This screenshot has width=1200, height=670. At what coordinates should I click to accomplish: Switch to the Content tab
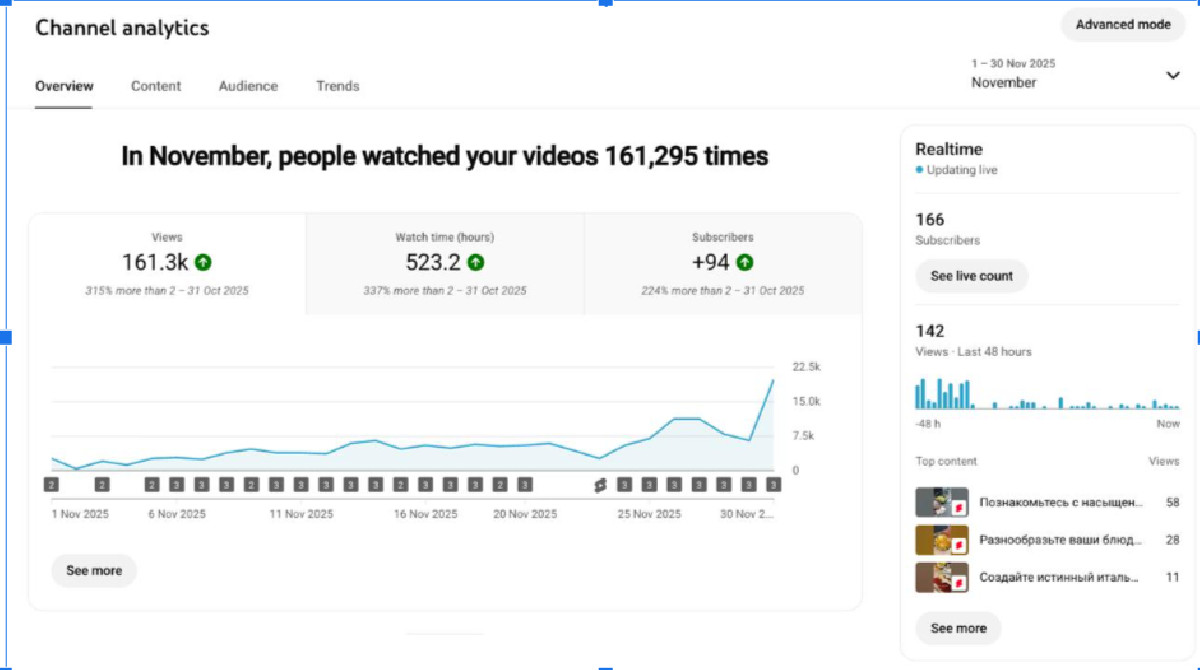click(x=156, y=86)
